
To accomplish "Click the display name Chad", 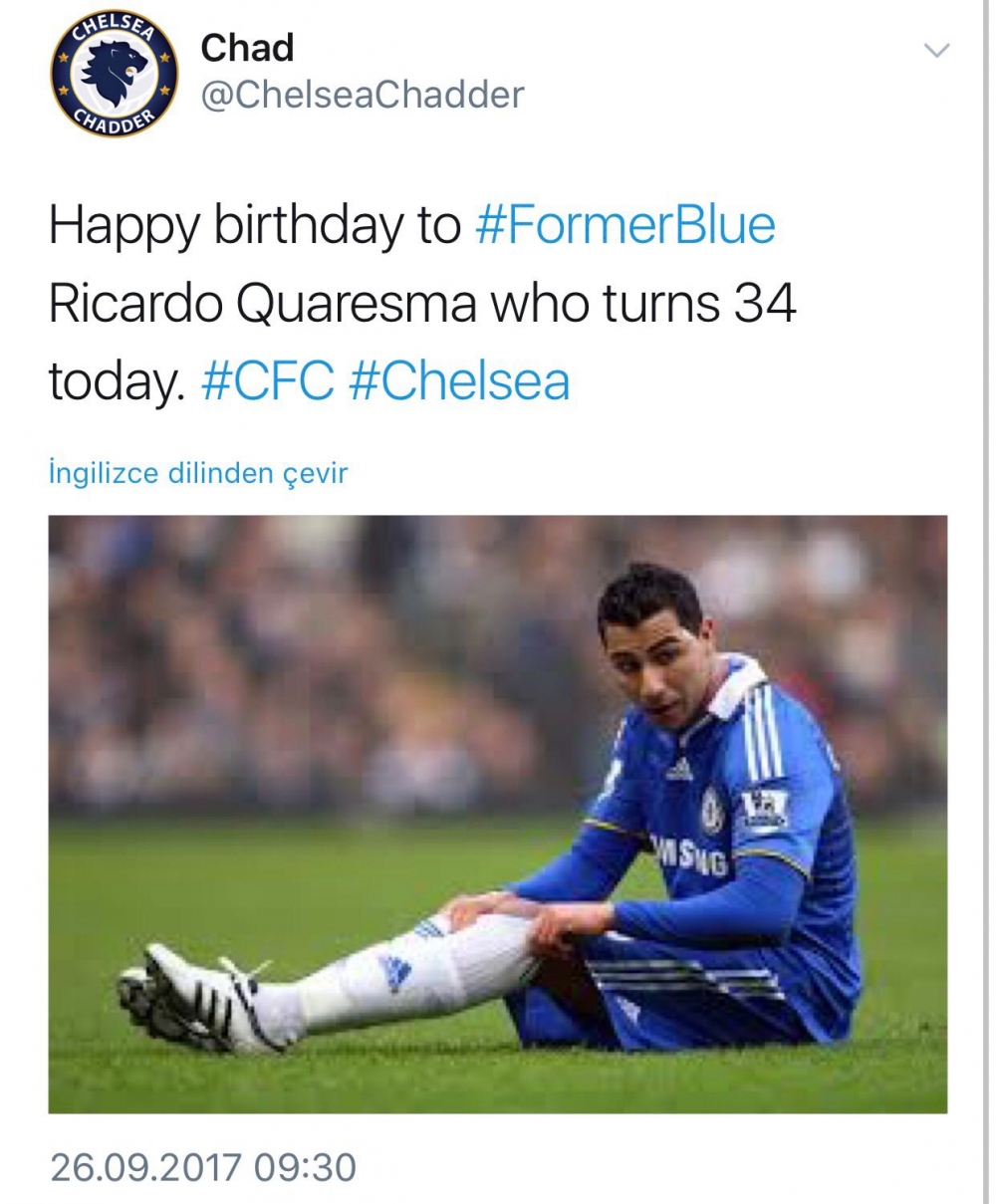I will point(247,48).
